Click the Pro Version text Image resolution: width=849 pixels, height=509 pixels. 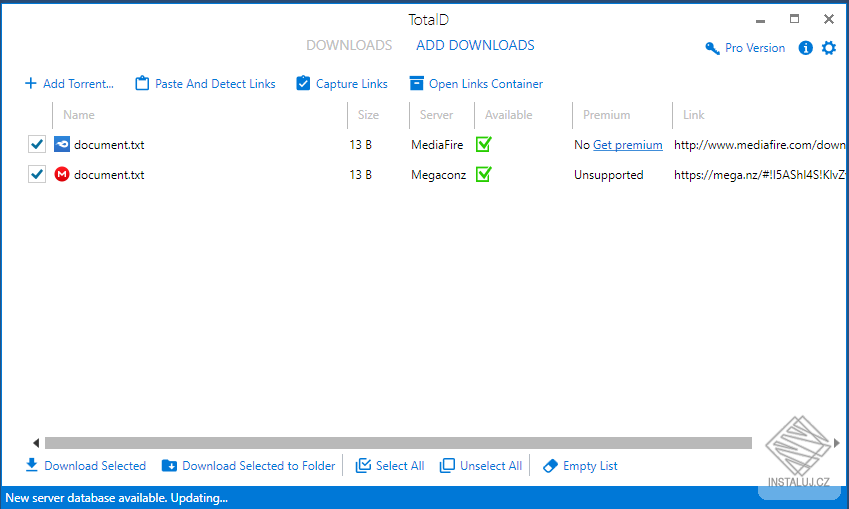click(755, 48)
